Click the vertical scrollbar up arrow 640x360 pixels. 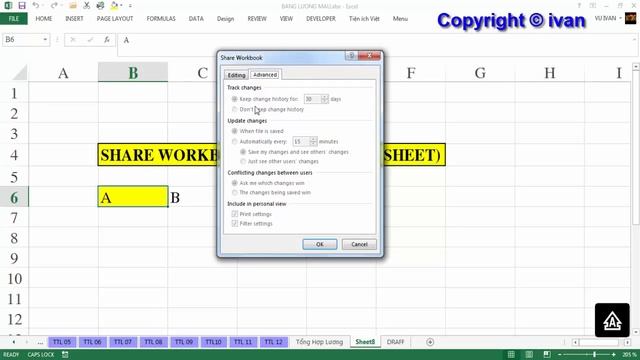click(x=636, y=67)
